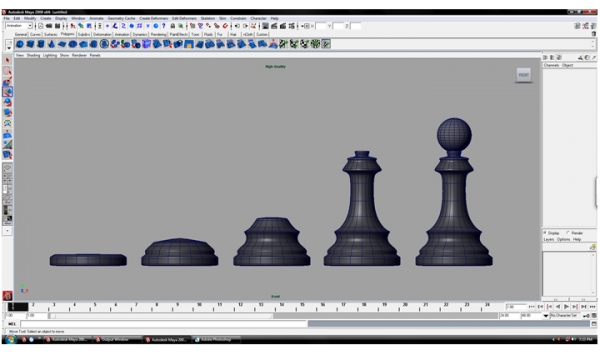Create a polygon sphere from the shelf
Image resolution: width=600 pixels, height=360 pixels.
pos(20,44)
